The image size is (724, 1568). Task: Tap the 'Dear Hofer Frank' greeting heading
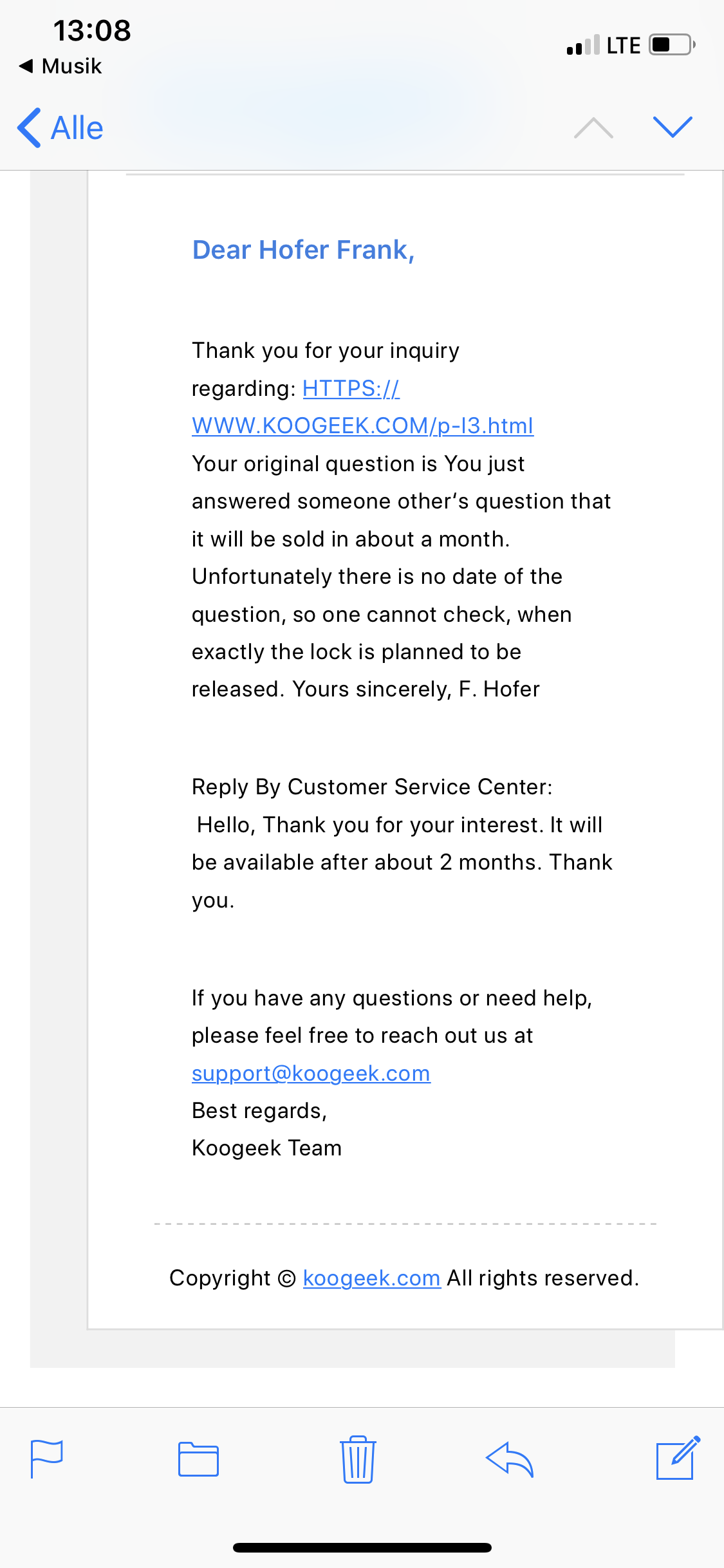(303, 250)
